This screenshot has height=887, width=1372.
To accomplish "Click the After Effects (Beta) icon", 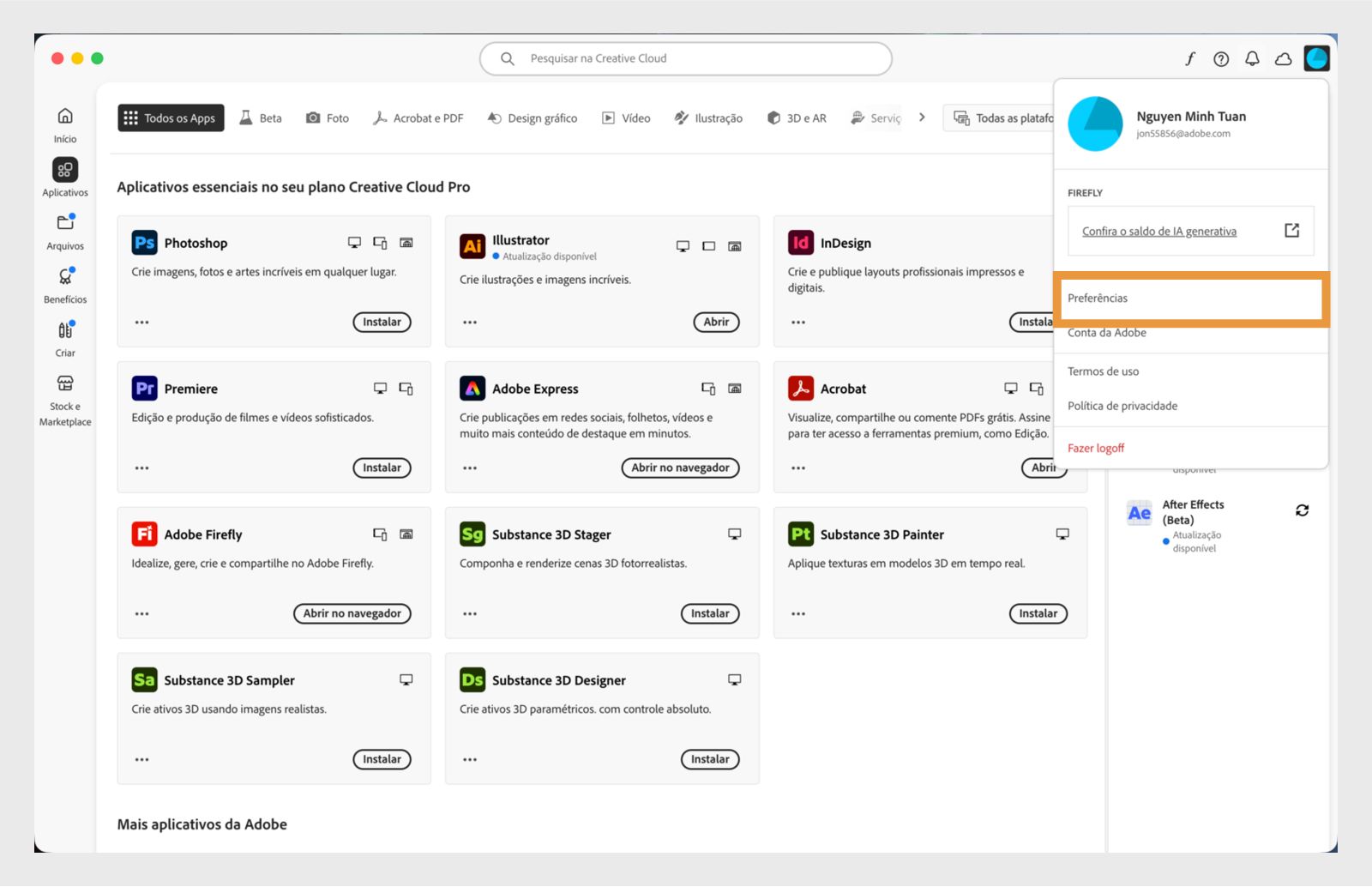I will 1139,513.
